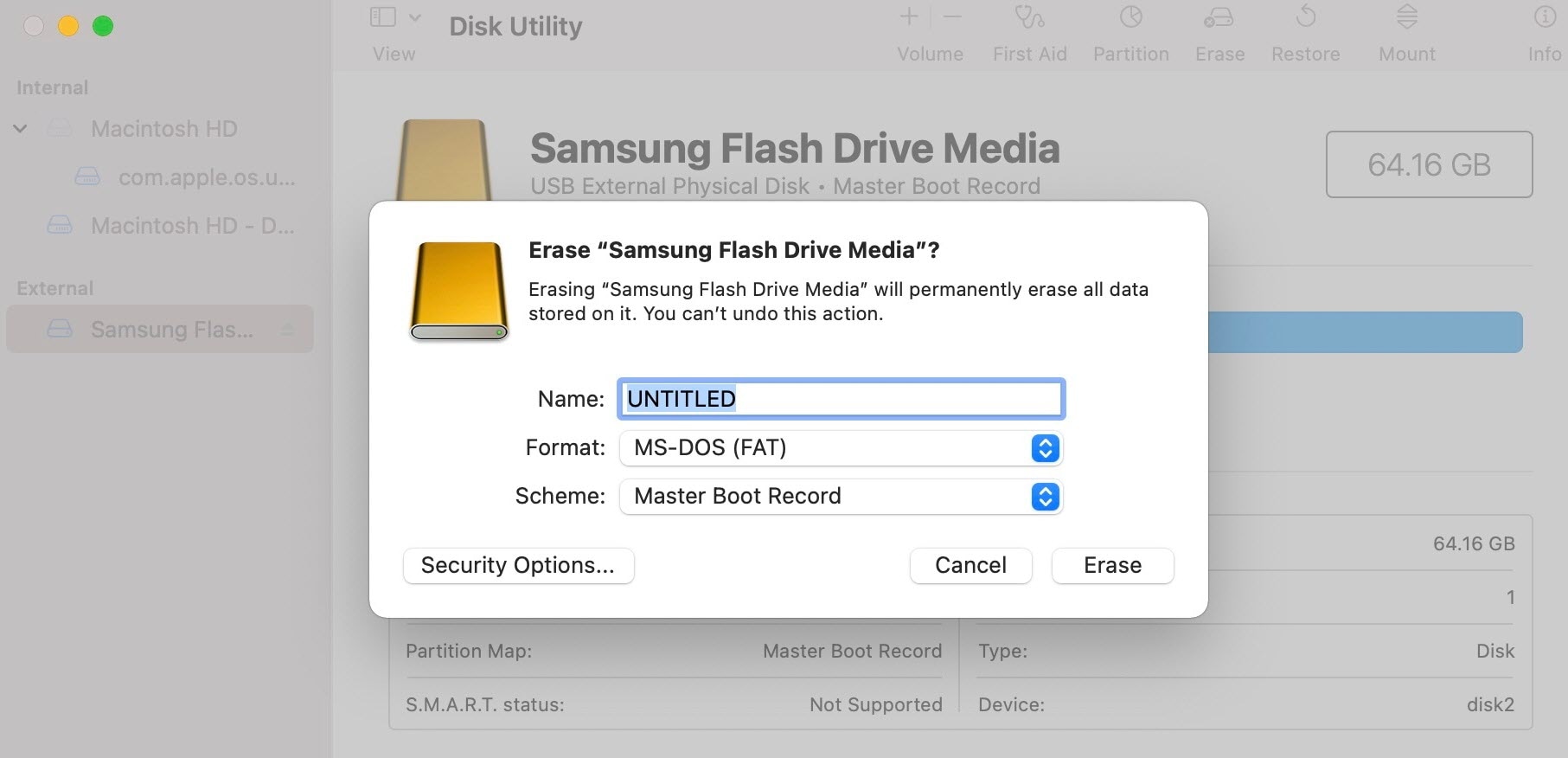The height and width of the screenshot is (758, 1568).
Task: Click the Erase toolbar icon
Action: [x=1219, y=17]
